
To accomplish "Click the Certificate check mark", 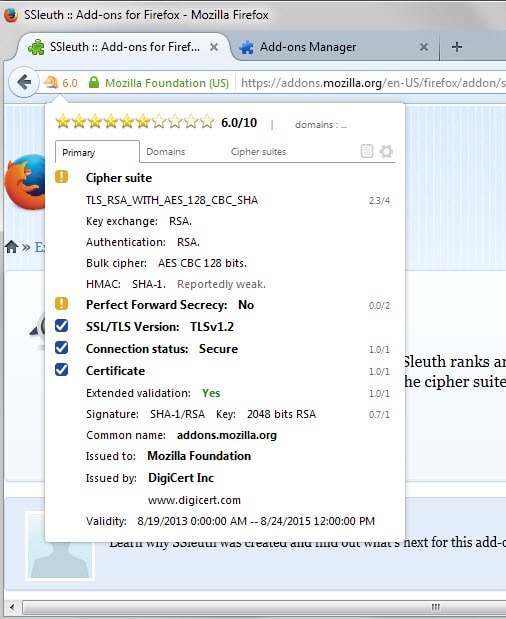I will pos(62,370).
